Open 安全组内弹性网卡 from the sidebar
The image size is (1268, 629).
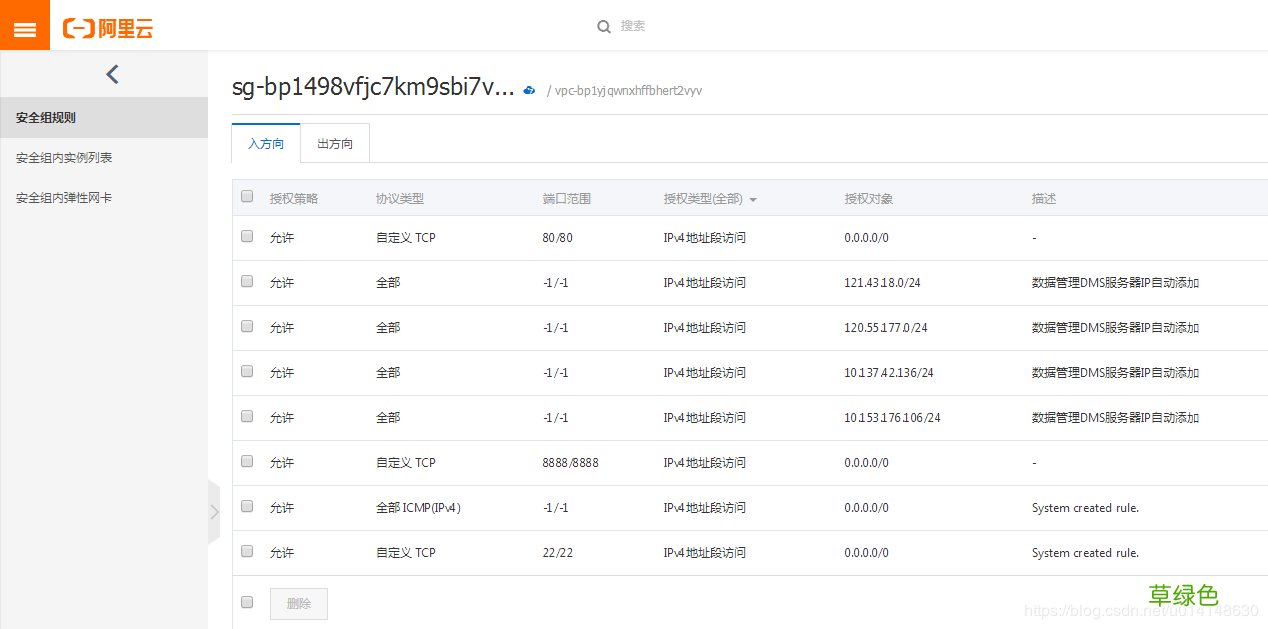tap(61, 197)
